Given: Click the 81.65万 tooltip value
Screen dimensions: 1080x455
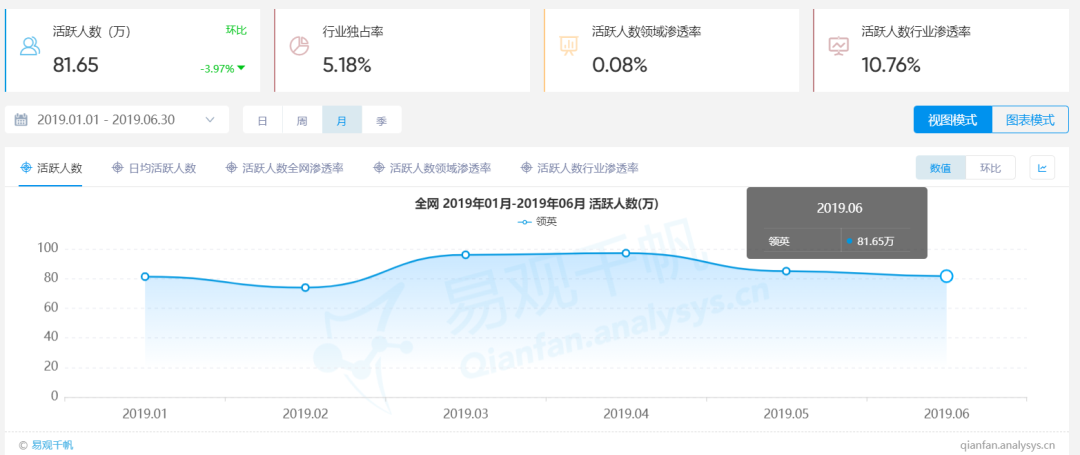Looking at the screenshot, I should pyautogui.click(x=875, y=241).
